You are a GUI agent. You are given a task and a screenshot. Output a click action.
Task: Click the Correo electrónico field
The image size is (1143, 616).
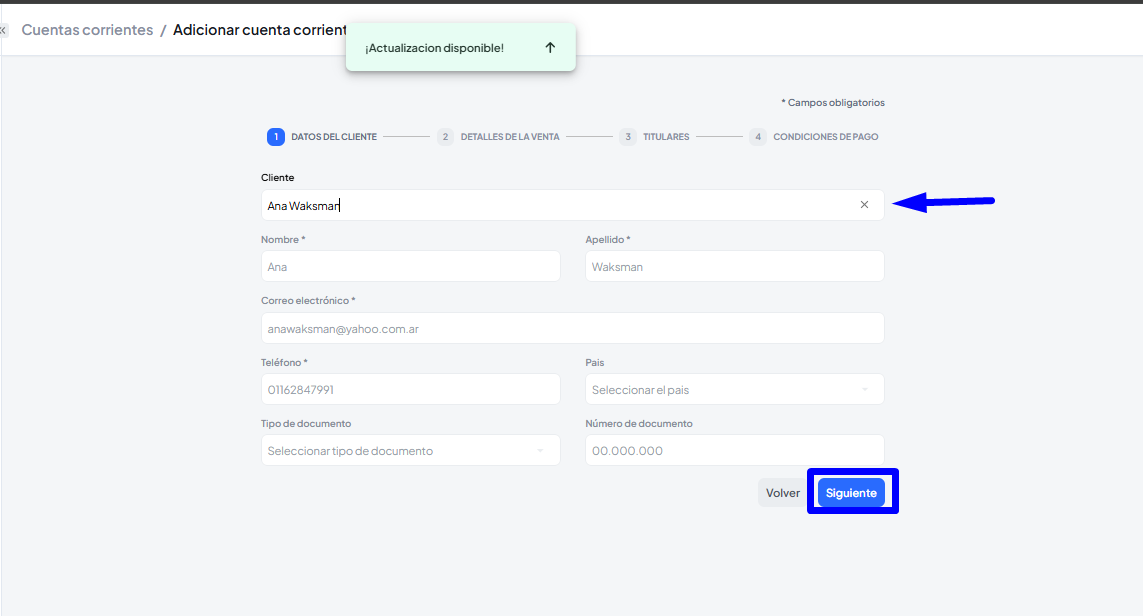[x=572, y=328]
